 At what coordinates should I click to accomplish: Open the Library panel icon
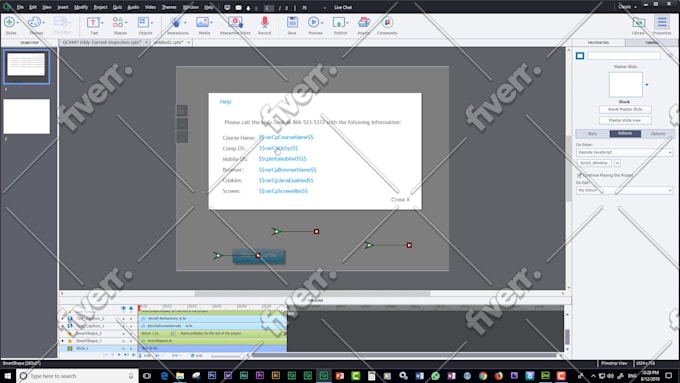coord(638,22)
